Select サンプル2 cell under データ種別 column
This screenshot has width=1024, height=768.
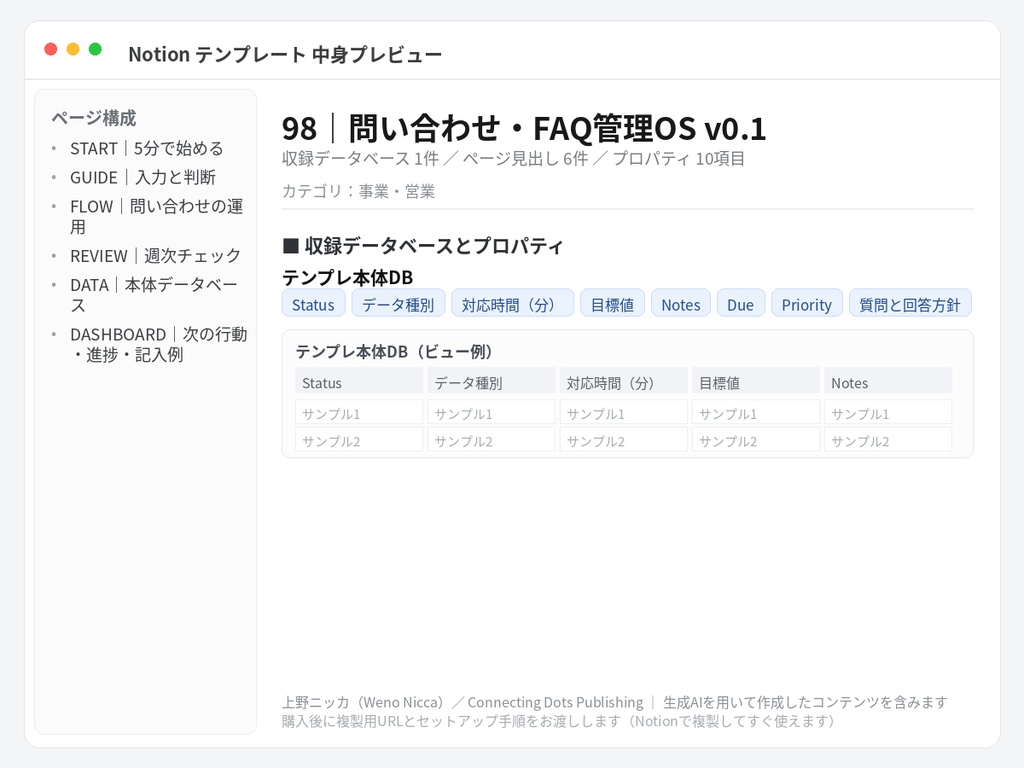click(492, 440)
